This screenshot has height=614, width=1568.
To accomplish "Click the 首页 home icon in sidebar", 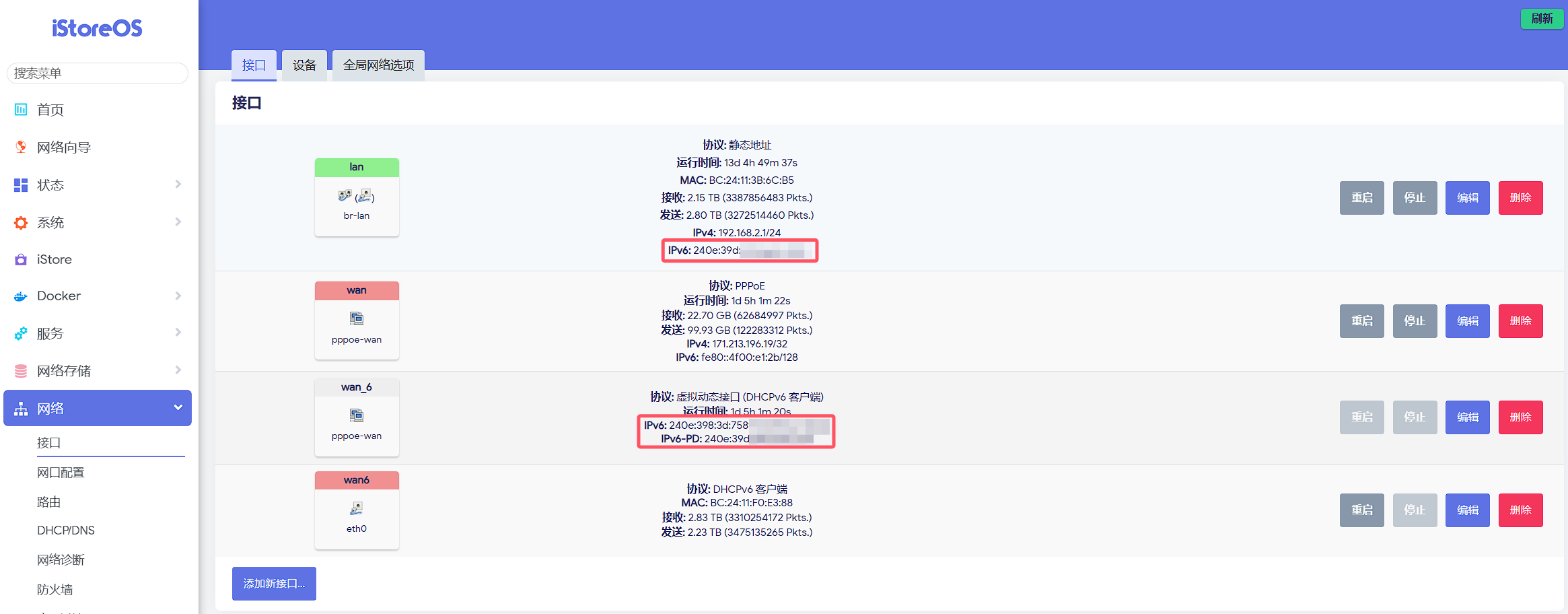I will click(21, 109).
